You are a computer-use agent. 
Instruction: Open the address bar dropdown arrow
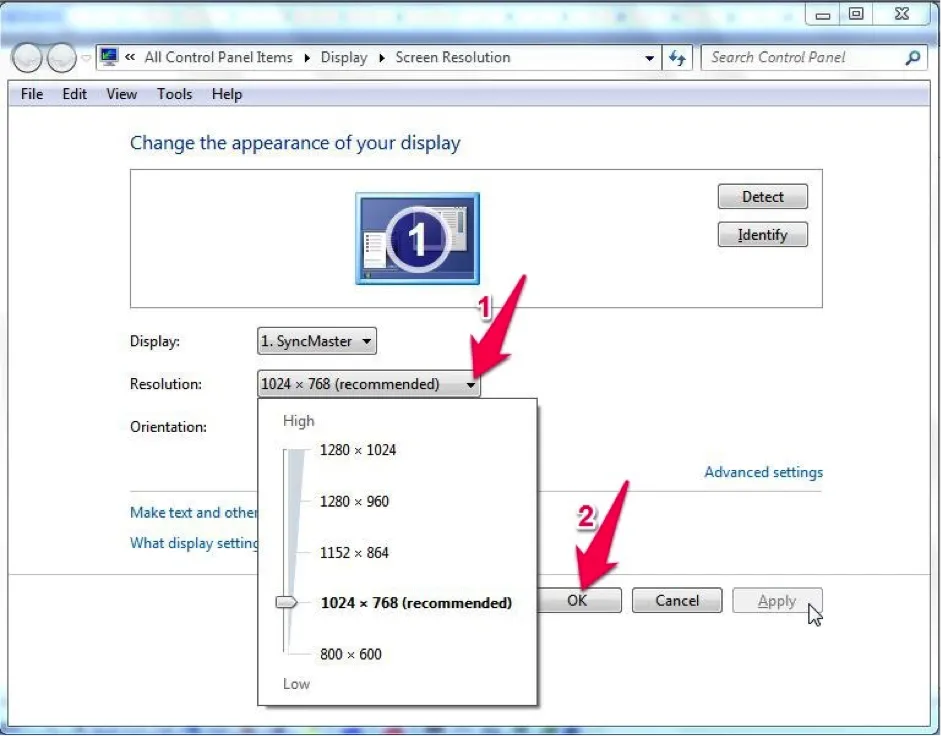650,57
